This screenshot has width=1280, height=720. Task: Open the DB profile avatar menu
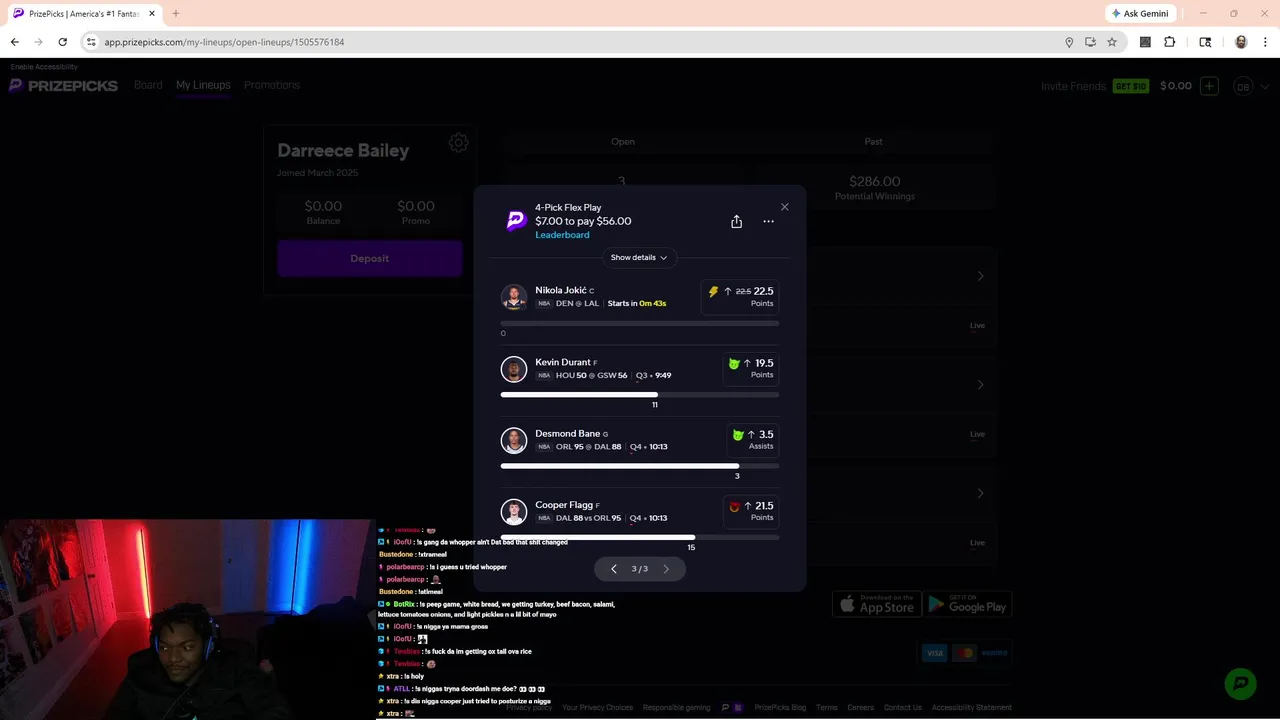[1243, 86]
